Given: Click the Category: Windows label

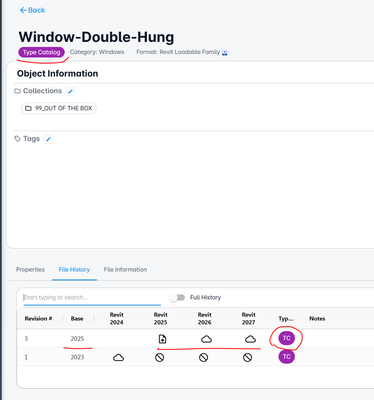Looking at the screenshot, I should click(x=97, y=52).
